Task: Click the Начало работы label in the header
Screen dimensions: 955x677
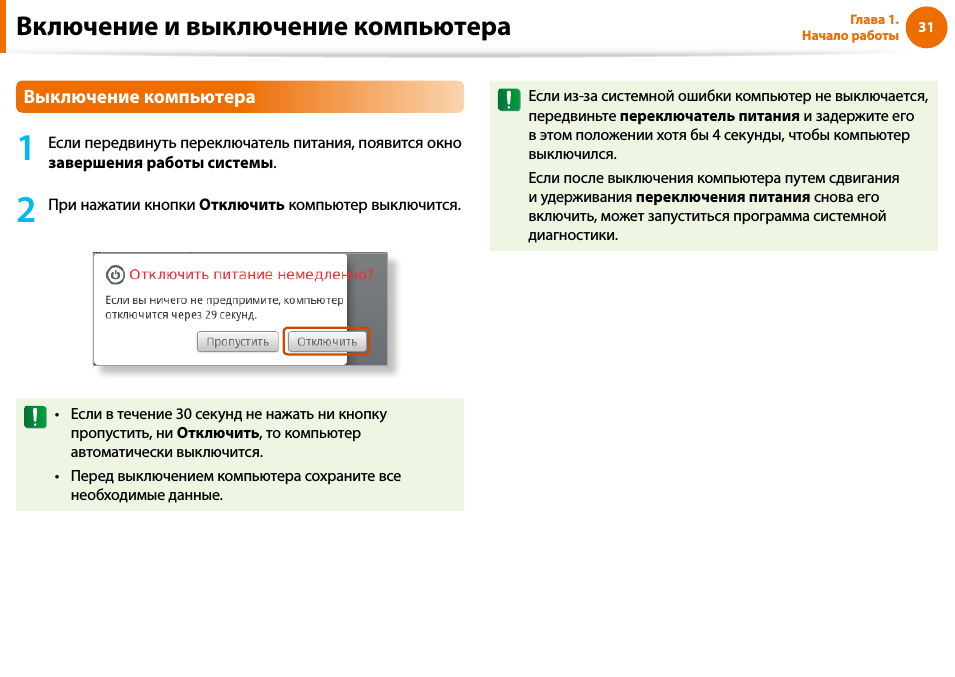Action: [850, 36]
